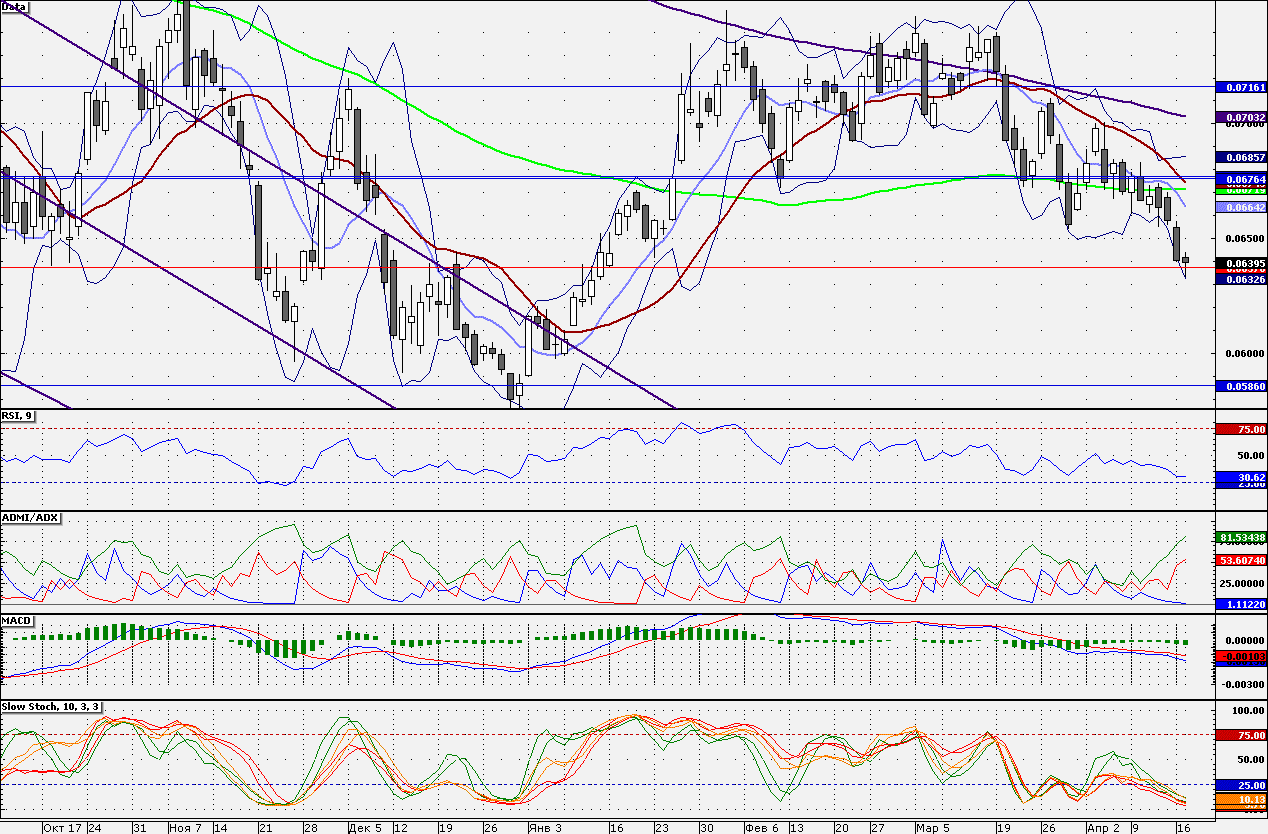Image resolution: width=1268 pixels, height=834 pixels.
Task: Select the green 81.53438 ADX value tag
Action: pos(1240,537)
